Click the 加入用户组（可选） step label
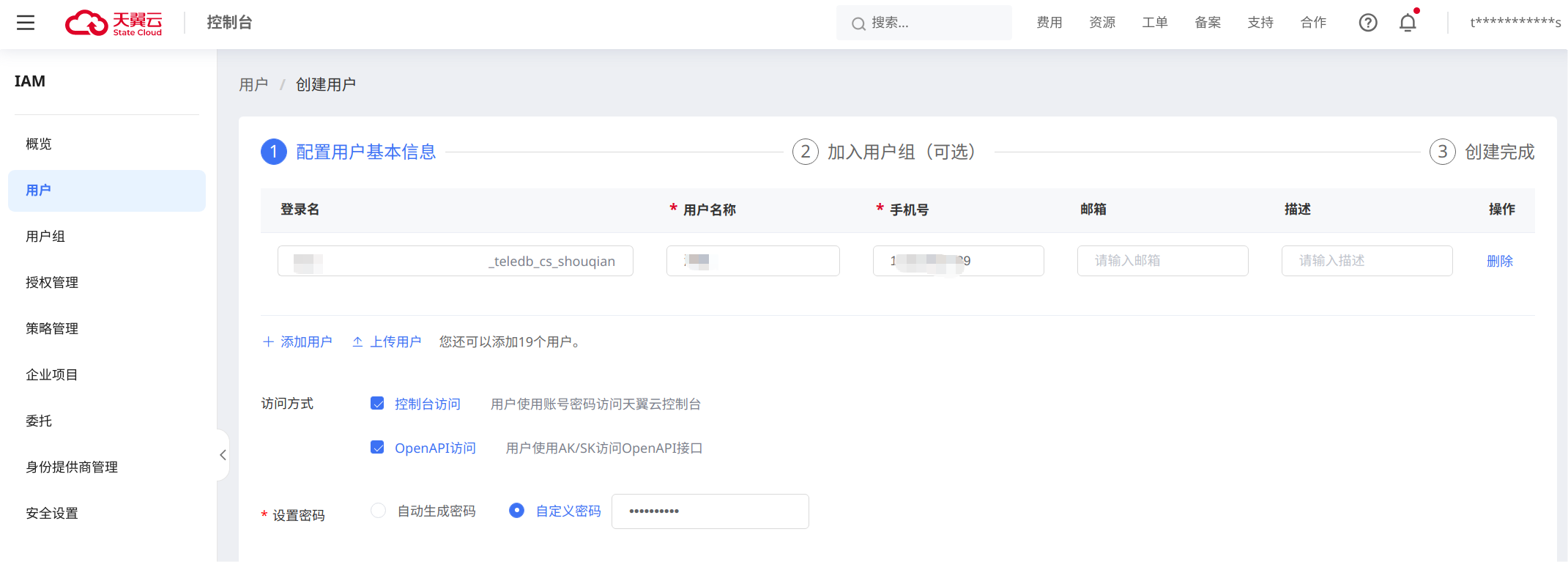 point(901,152)
